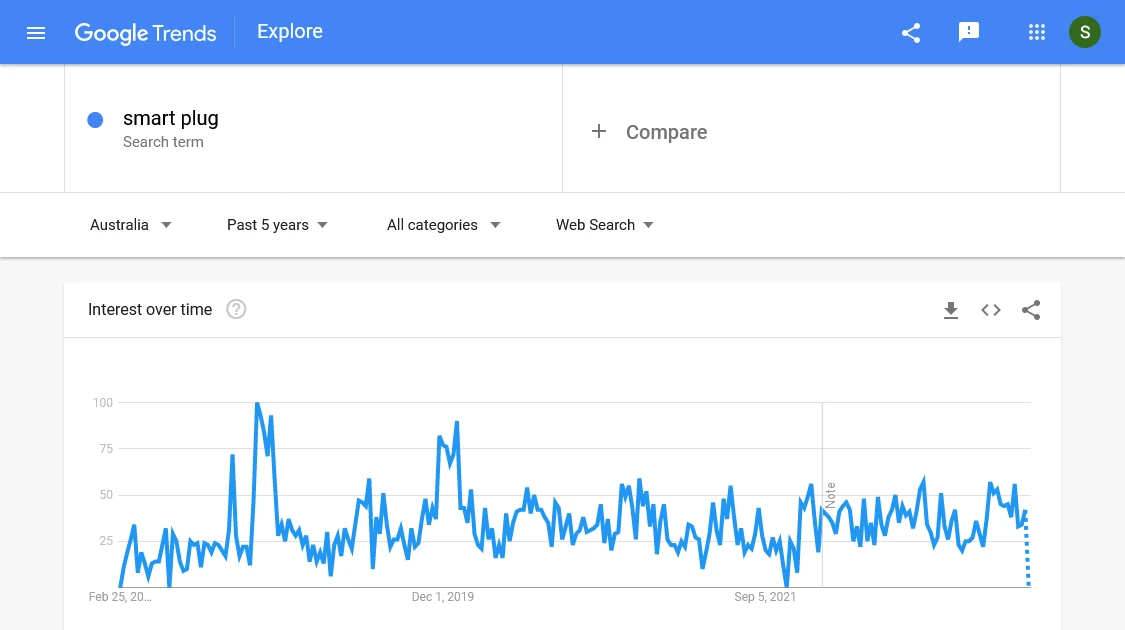Viewport: 1125px width, 630px height.
Task: Click the share icon in the header
Action: pyautogui.click(x=910, y=33)
